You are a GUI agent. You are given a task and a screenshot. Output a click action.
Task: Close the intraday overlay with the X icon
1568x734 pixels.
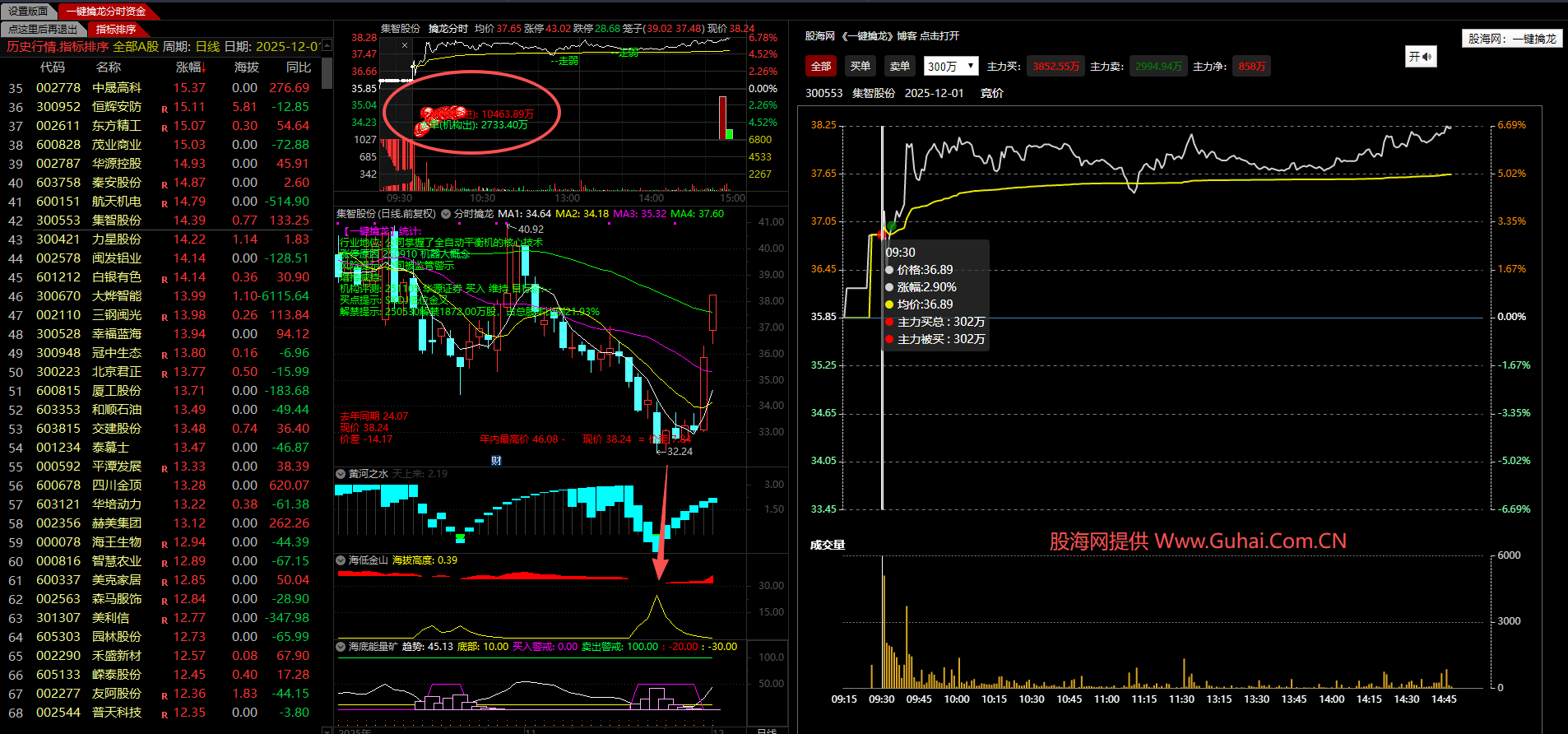pos(405,46)
